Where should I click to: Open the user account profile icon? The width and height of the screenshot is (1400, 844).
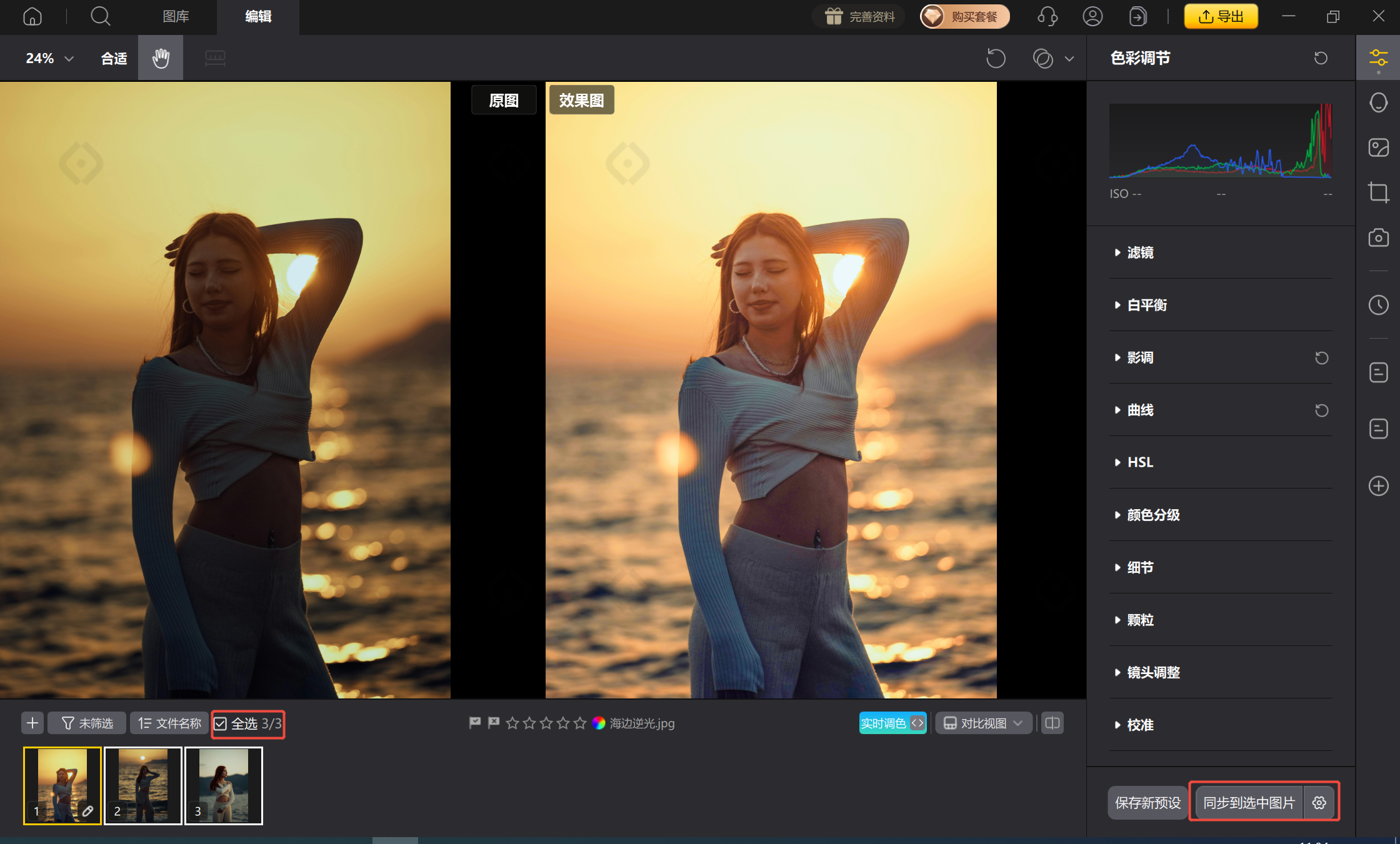[x=1092, y=16]
